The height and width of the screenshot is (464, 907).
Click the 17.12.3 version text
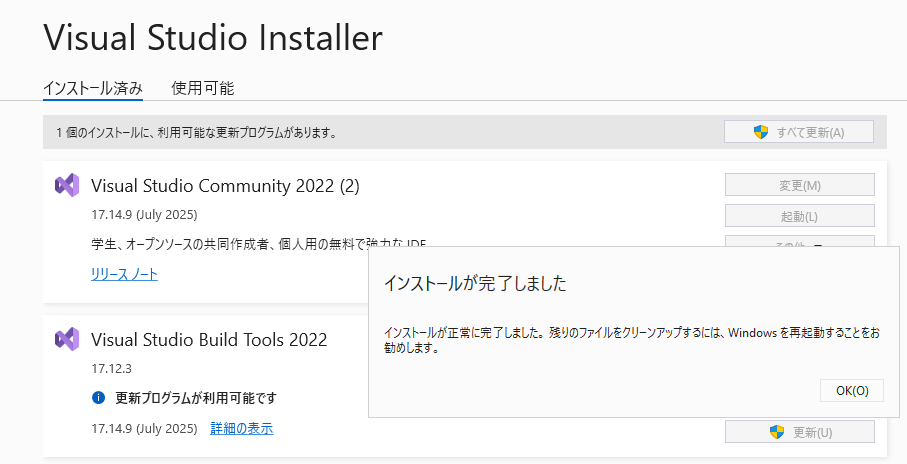tap(111, 369)
